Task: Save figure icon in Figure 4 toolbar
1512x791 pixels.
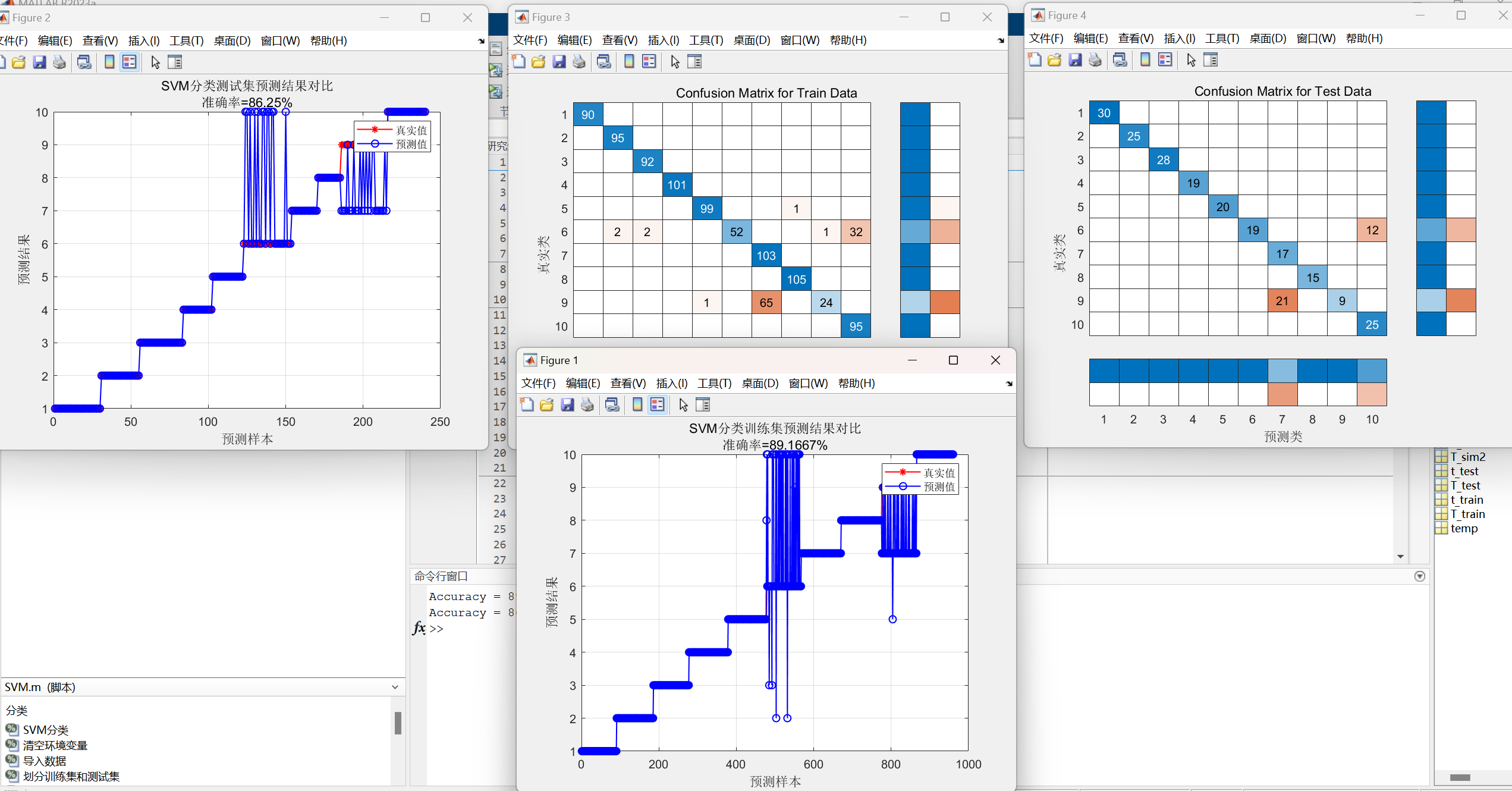Action: tap(1075, 60)
